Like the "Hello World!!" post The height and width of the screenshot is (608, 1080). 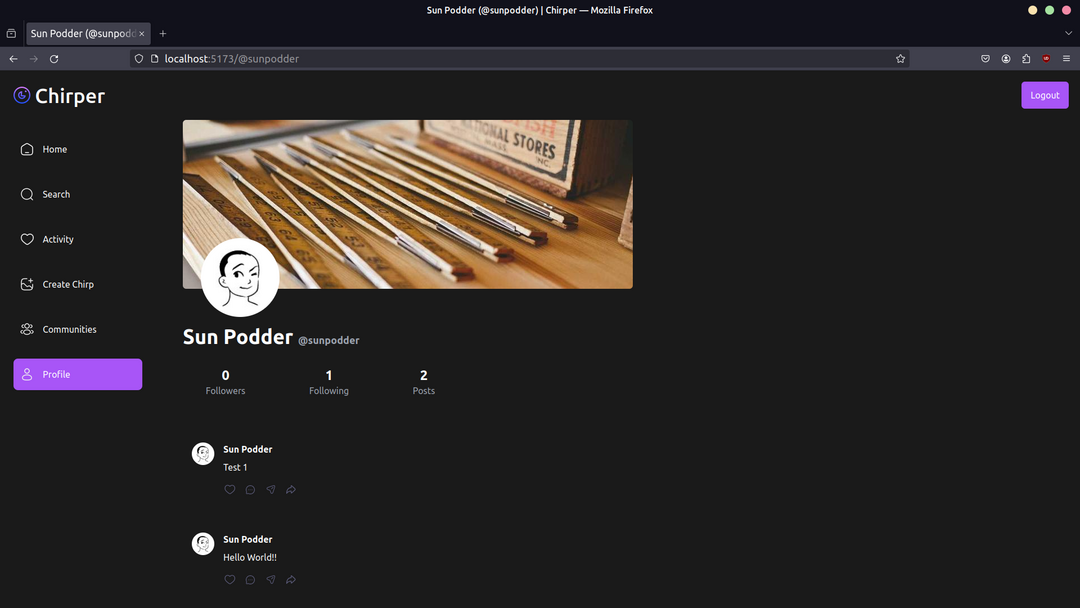[230, 580]
